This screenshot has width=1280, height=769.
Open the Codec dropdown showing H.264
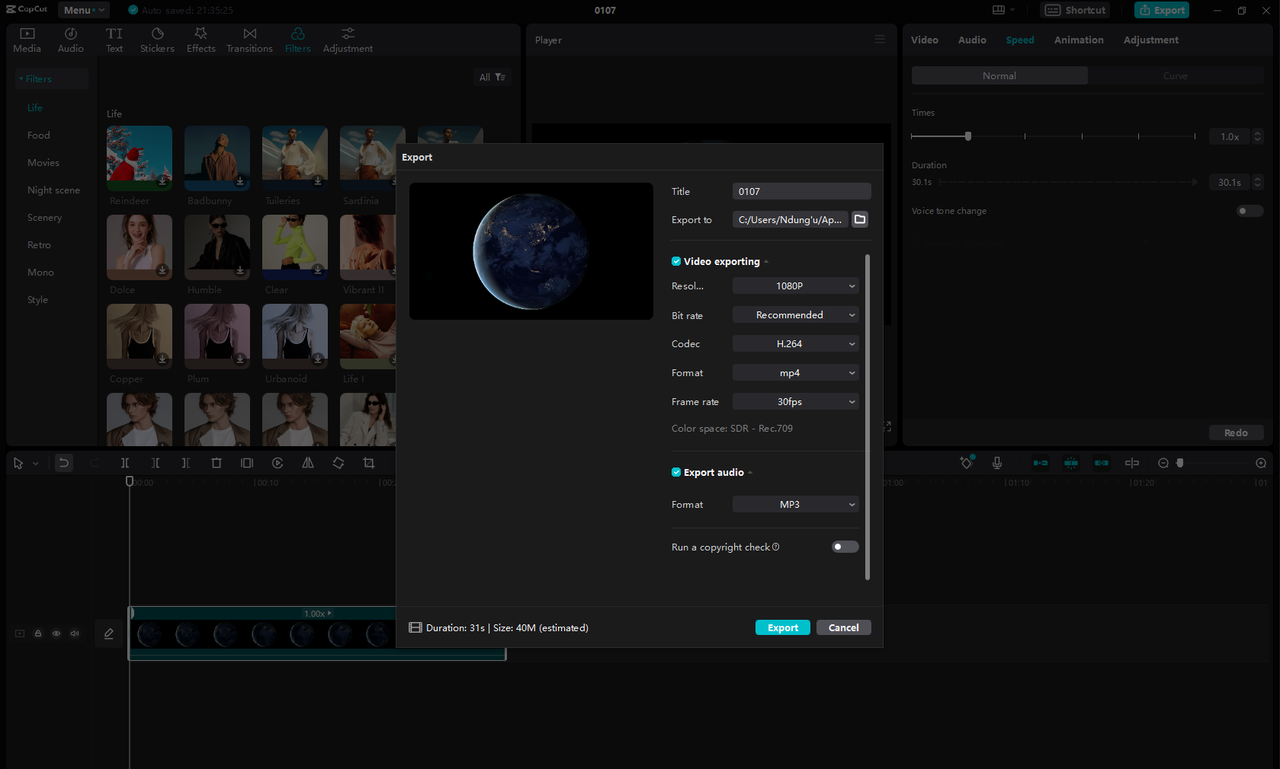795,343
